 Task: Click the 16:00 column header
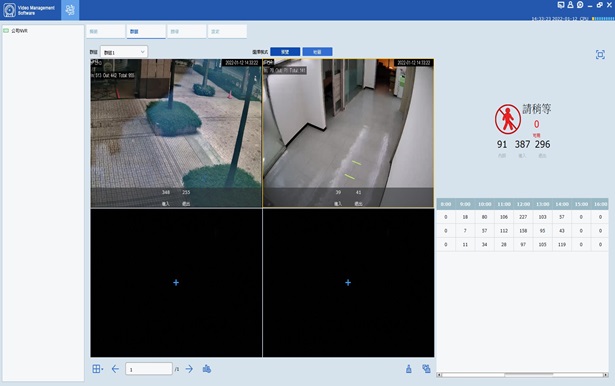tap(600, 204)
